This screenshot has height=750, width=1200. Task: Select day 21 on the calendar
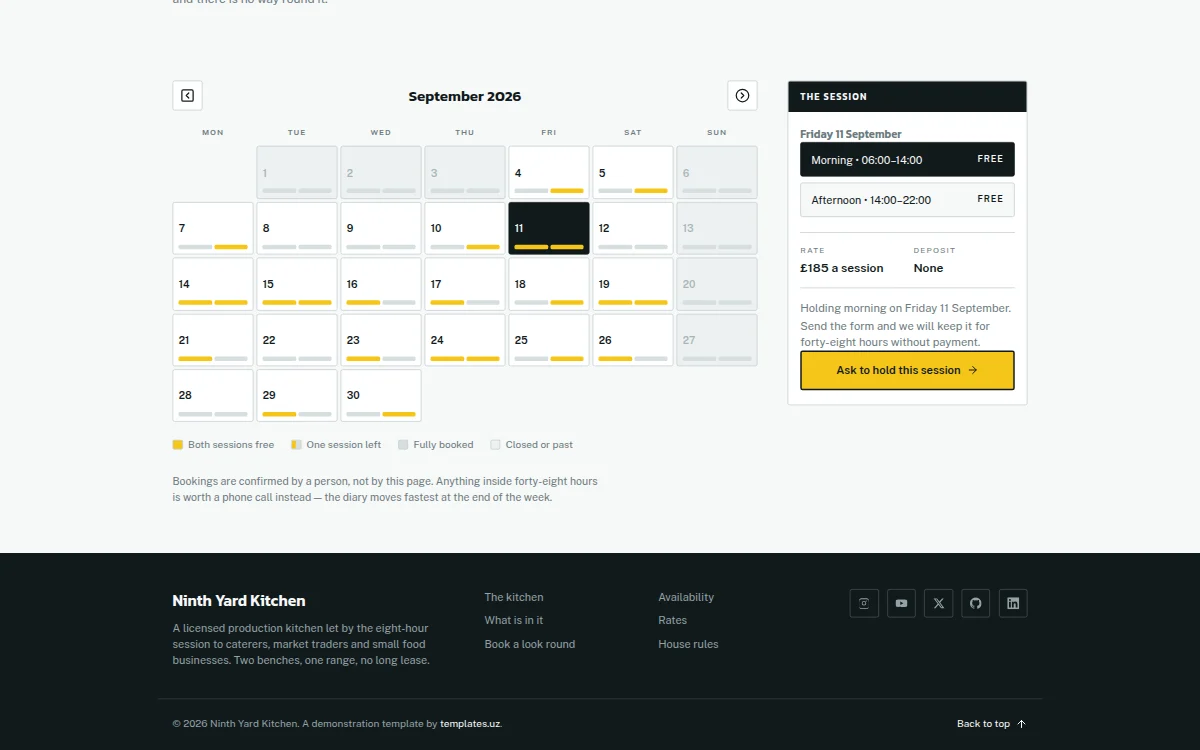coord(213,340)
